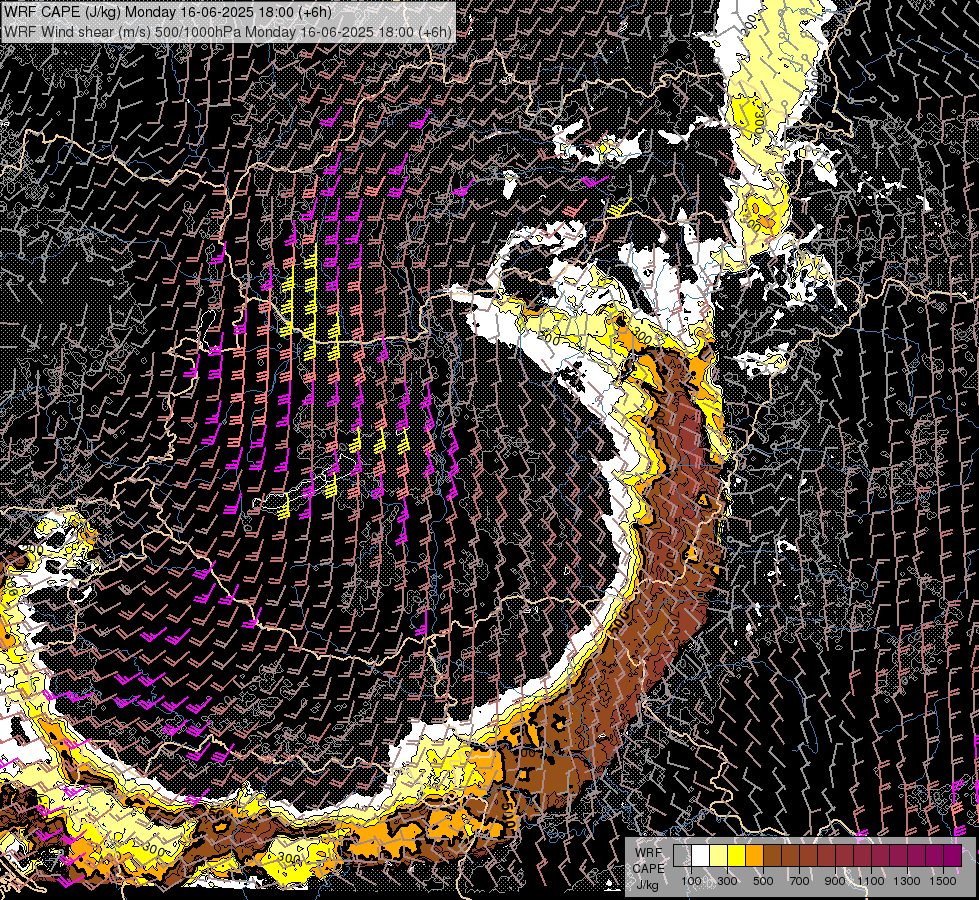Screen dimensions: 979x900
Task: Select the pale yellow CAPE legend swatch
Action: click(x=719, y=856)
